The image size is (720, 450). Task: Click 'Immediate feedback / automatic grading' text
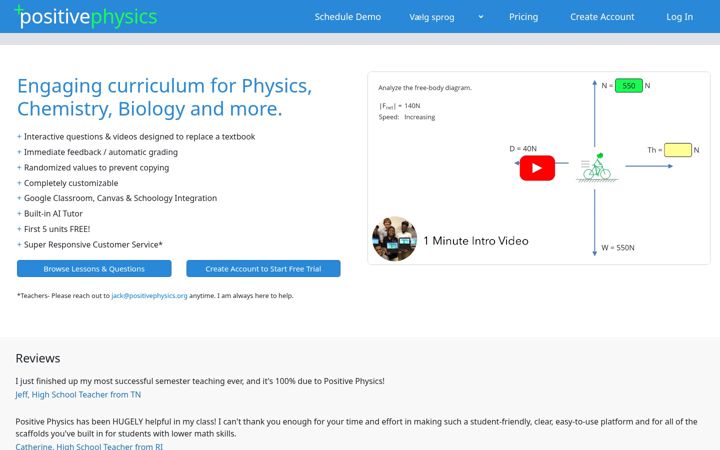[x=101, y=152]
